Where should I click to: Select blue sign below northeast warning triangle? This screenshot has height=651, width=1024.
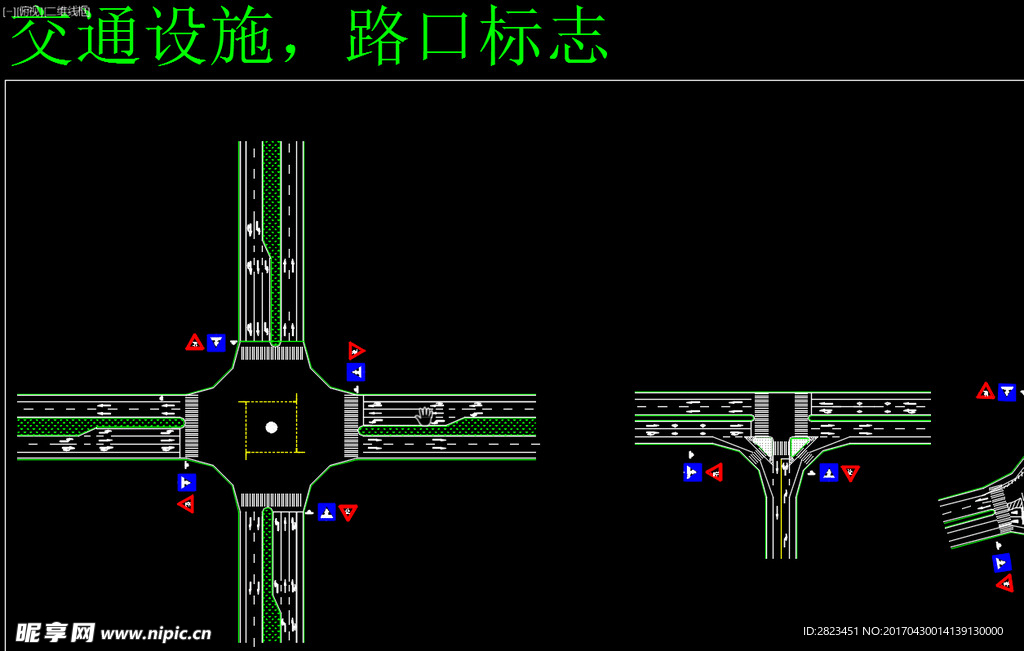(x=356, y=372)
